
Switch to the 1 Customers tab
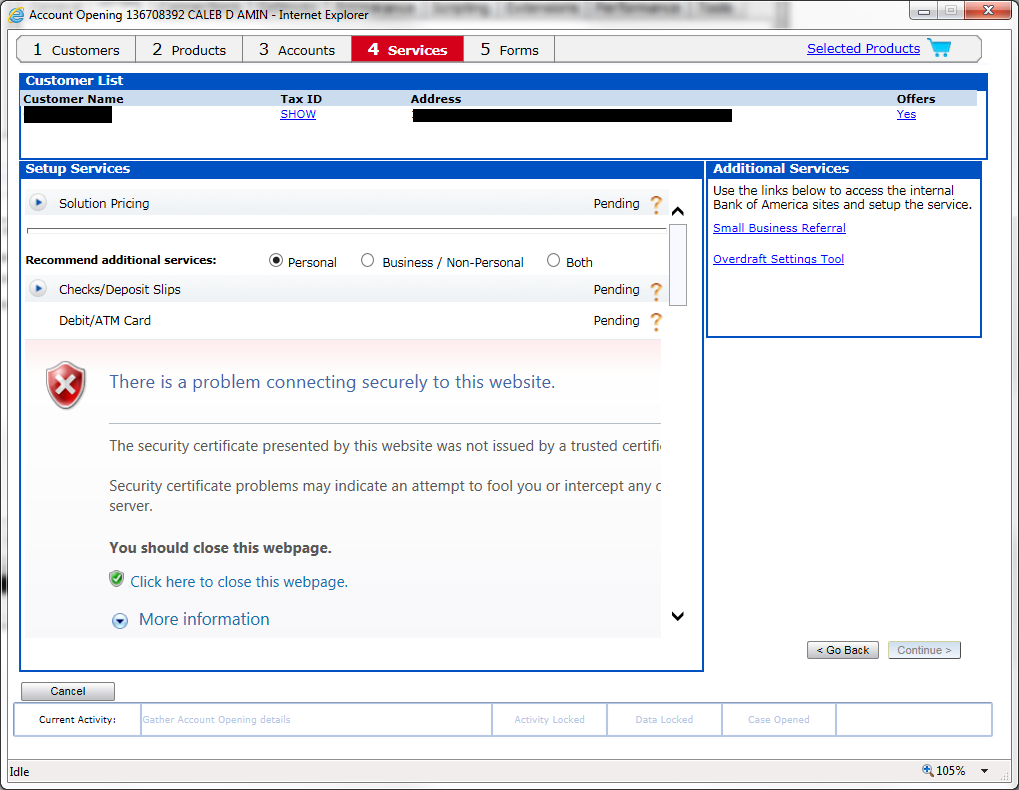click(x=76, y=49)
